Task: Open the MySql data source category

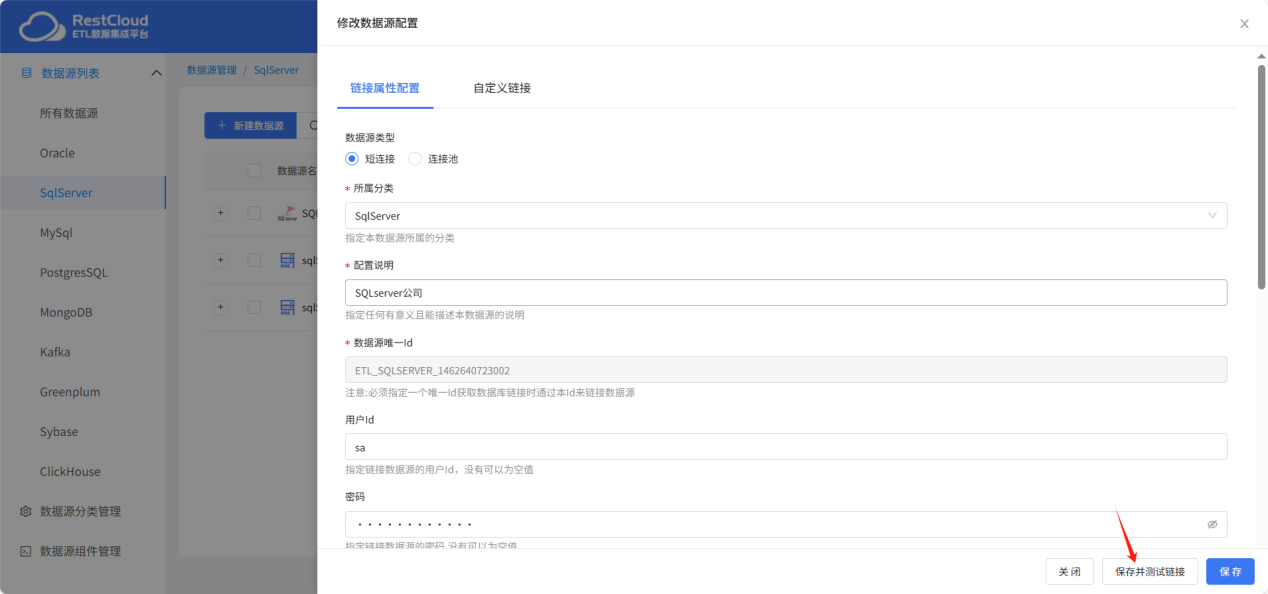Action: pos(56,233)
